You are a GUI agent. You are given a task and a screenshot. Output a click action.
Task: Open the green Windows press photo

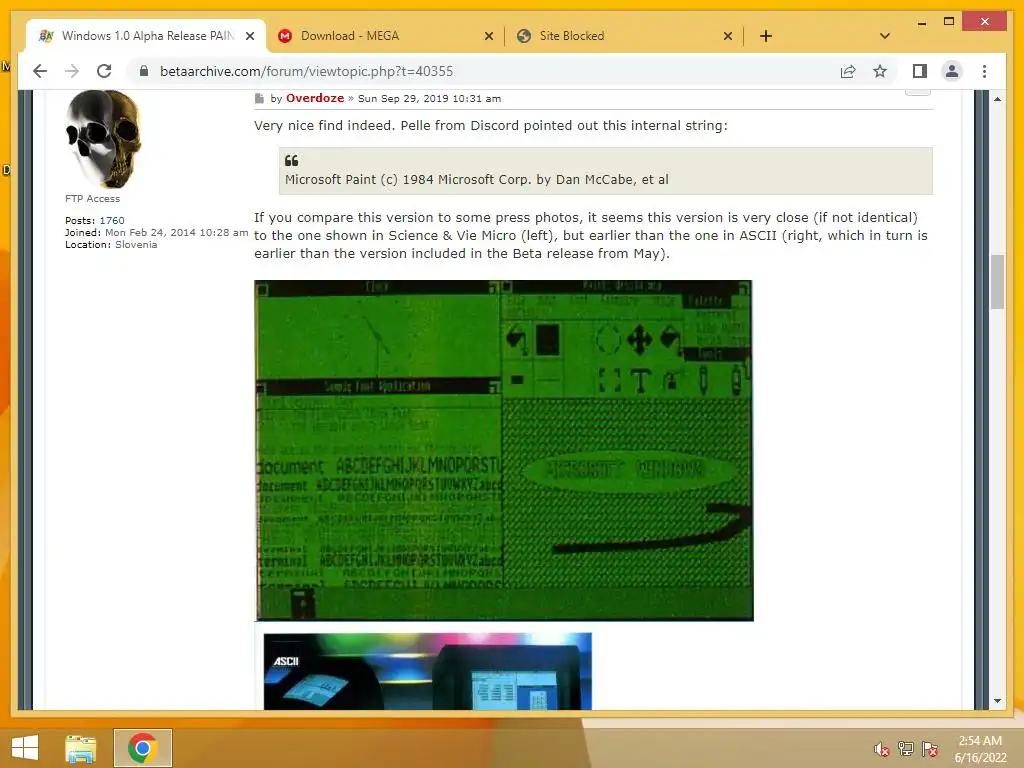(504, 451)
